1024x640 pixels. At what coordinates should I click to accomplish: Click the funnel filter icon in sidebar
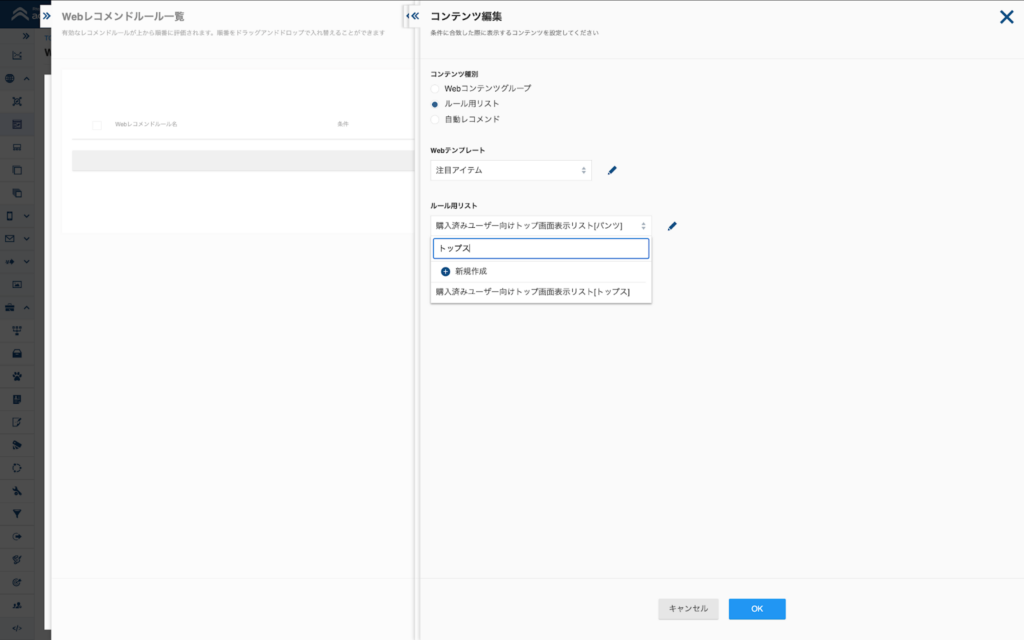point(17,513)
